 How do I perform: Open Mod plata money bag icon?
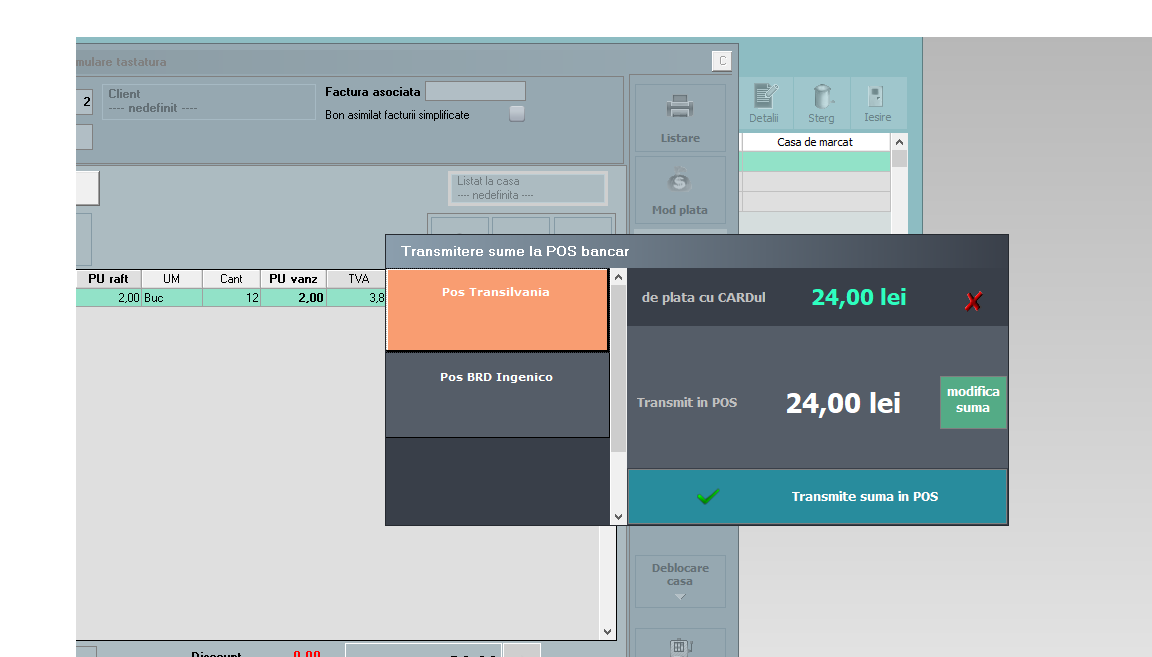click(680, 180)
